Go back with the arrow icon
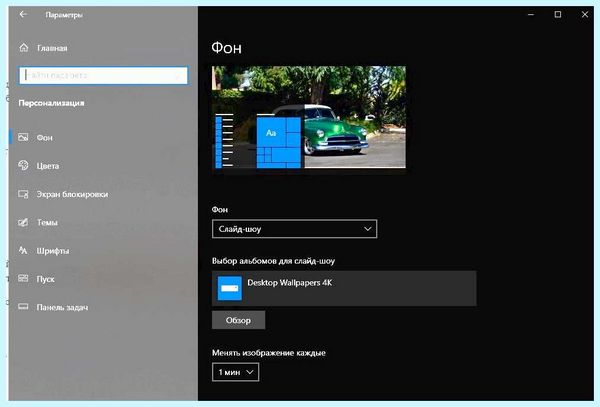This screenshot has width=600, height=407. (23, 15)
